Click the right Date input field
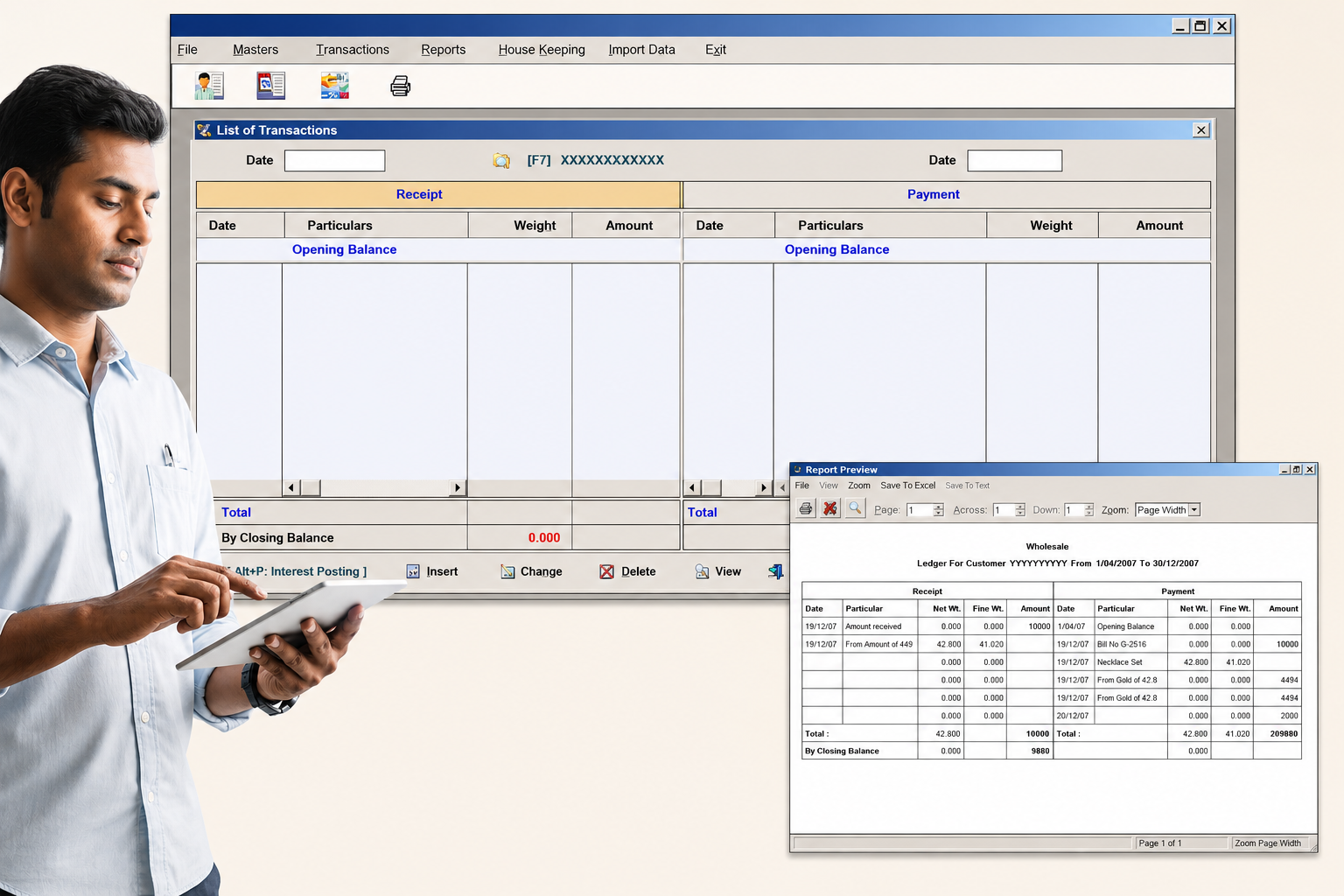Image resolution: width=1344 pixels, height=896 pixels. (x=1015, y=161)
